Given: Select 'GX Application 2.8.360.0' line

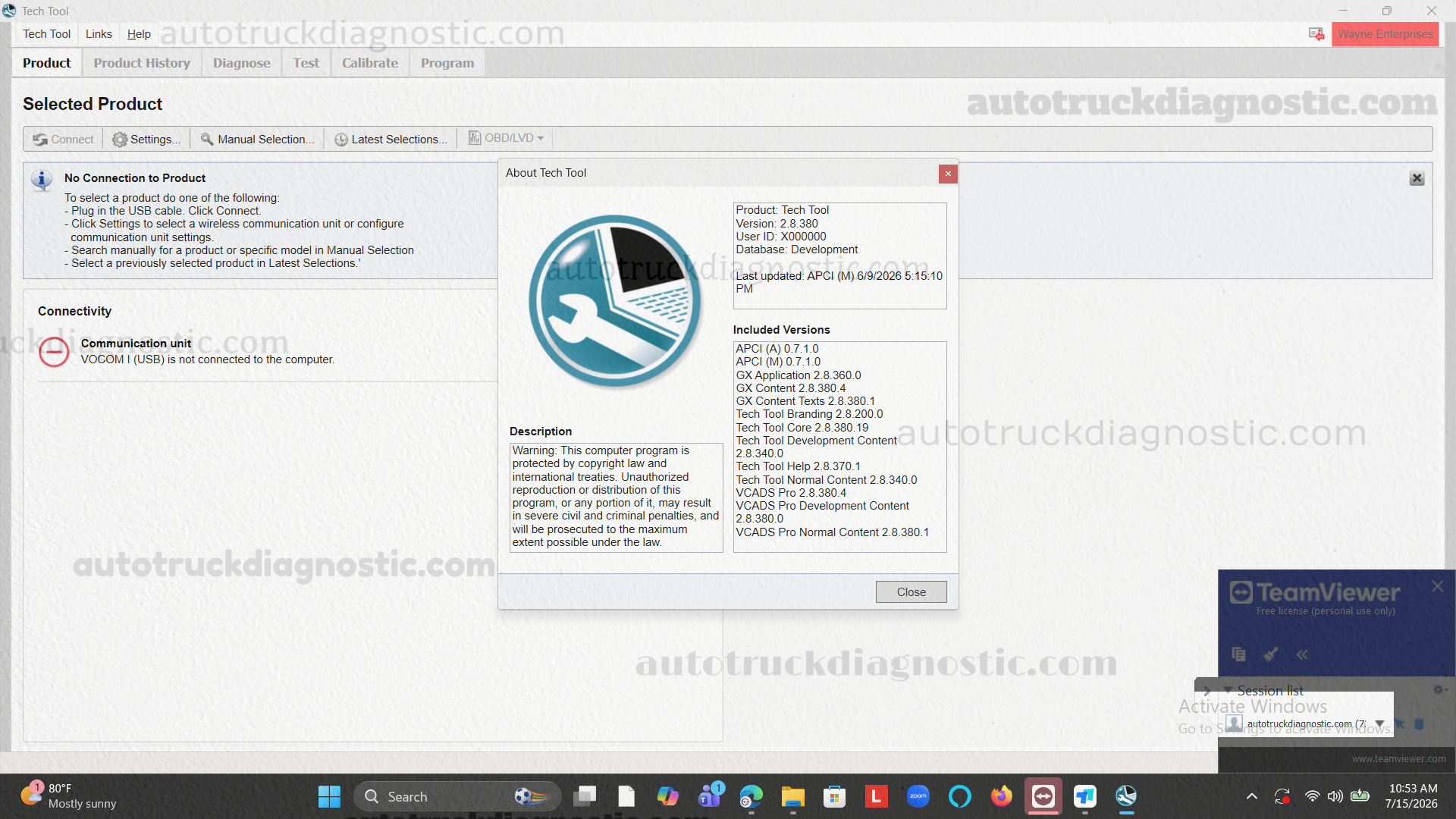Looking at the screenshot, I should click(x=798, y=375).
